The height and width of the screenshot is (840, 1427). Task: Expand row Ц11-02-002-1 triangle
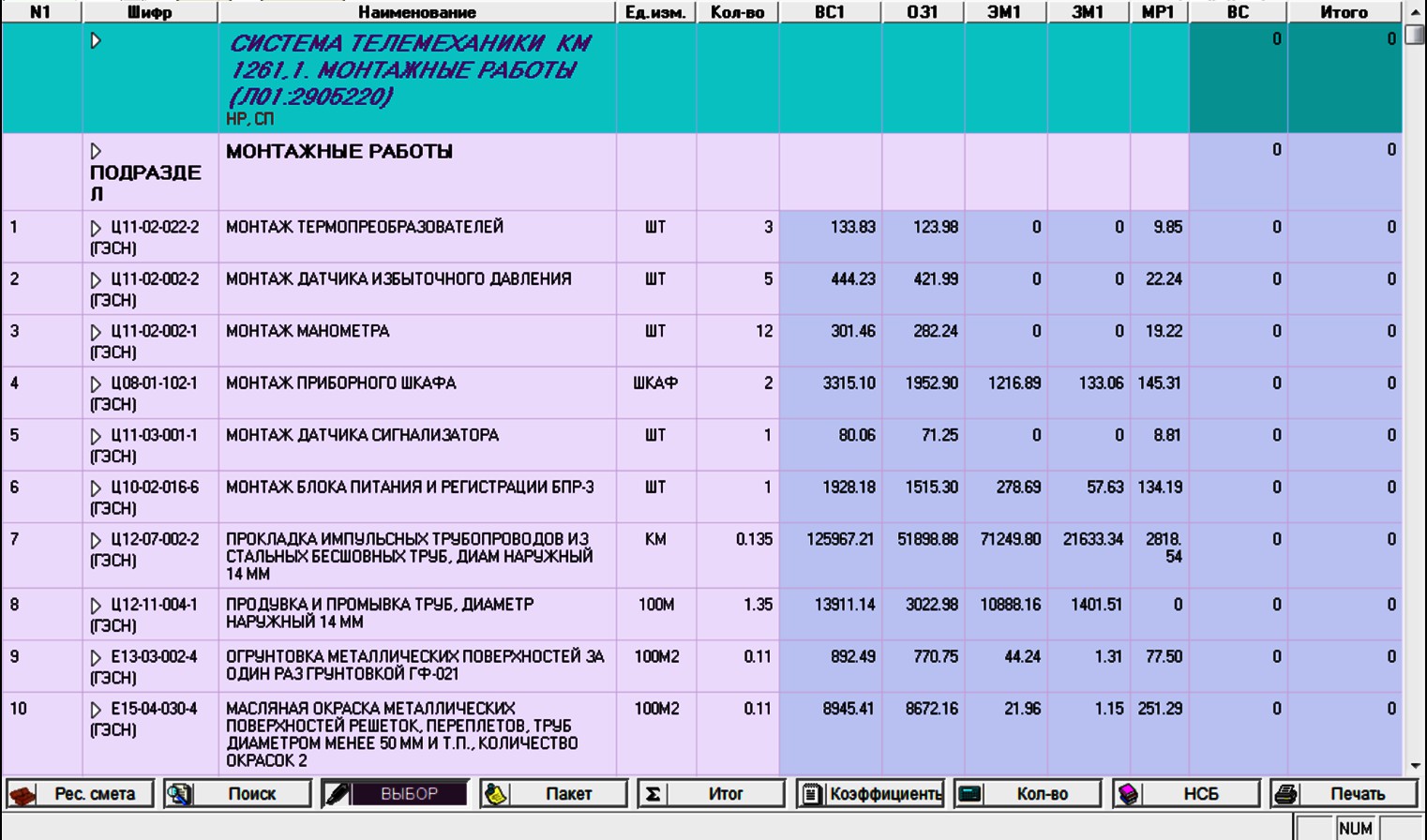click(x=96, y=332)
